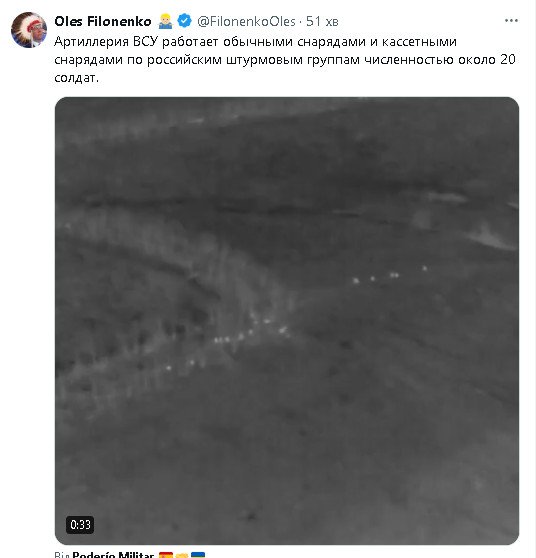Click the man emoji beside the author name
The image size is (536, 558).
click(x=165, y=21)
